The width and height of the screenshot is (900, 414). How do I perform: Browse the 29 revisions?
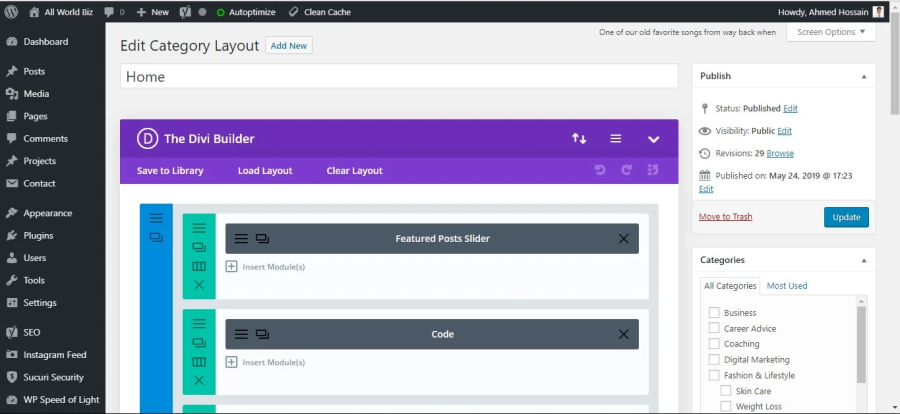[780, 153]
